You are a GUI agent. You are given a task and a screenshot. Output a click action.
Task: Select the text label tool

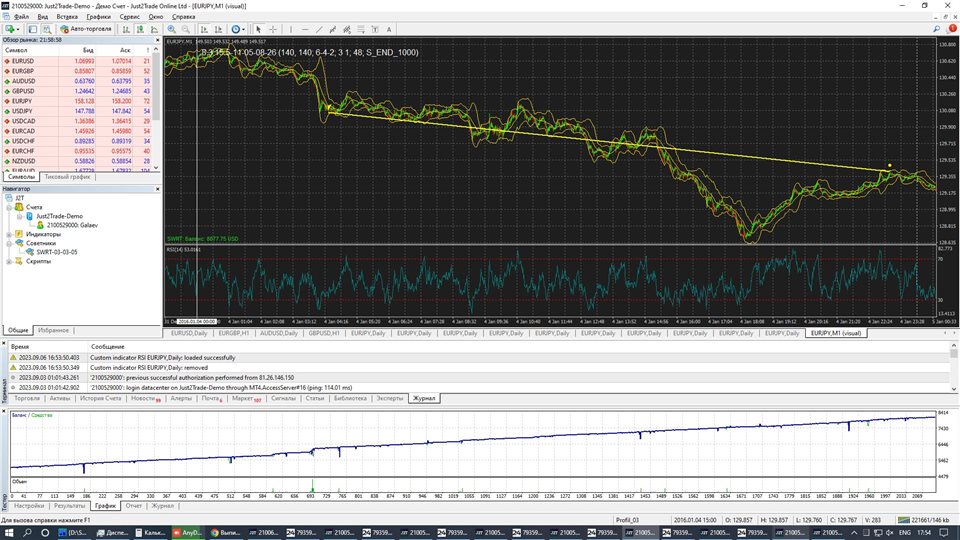coord(377,29)
